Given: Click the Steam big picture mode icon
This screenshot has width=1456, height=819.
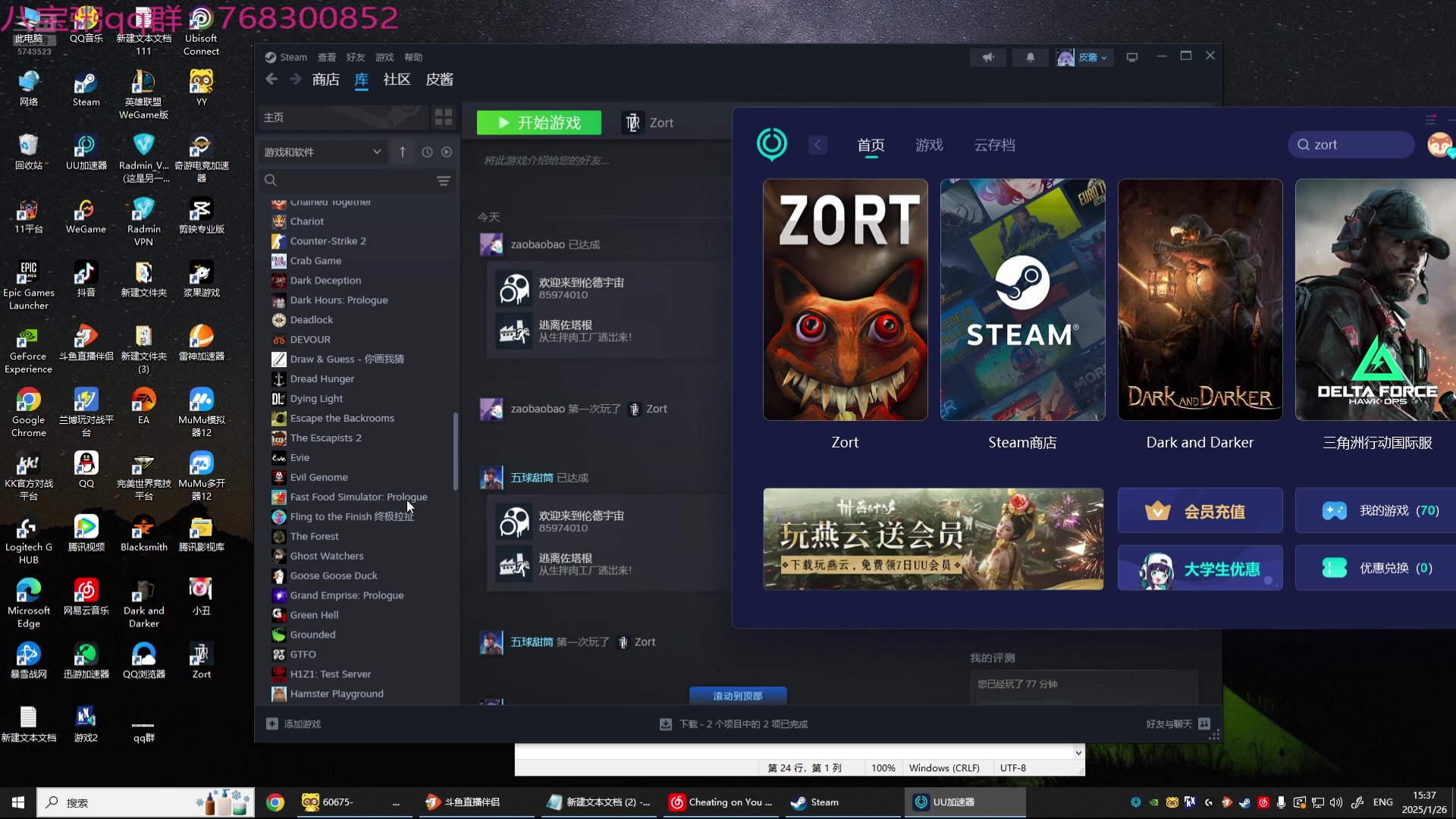Looking at the screenshot, I should tap(1132, 58).
